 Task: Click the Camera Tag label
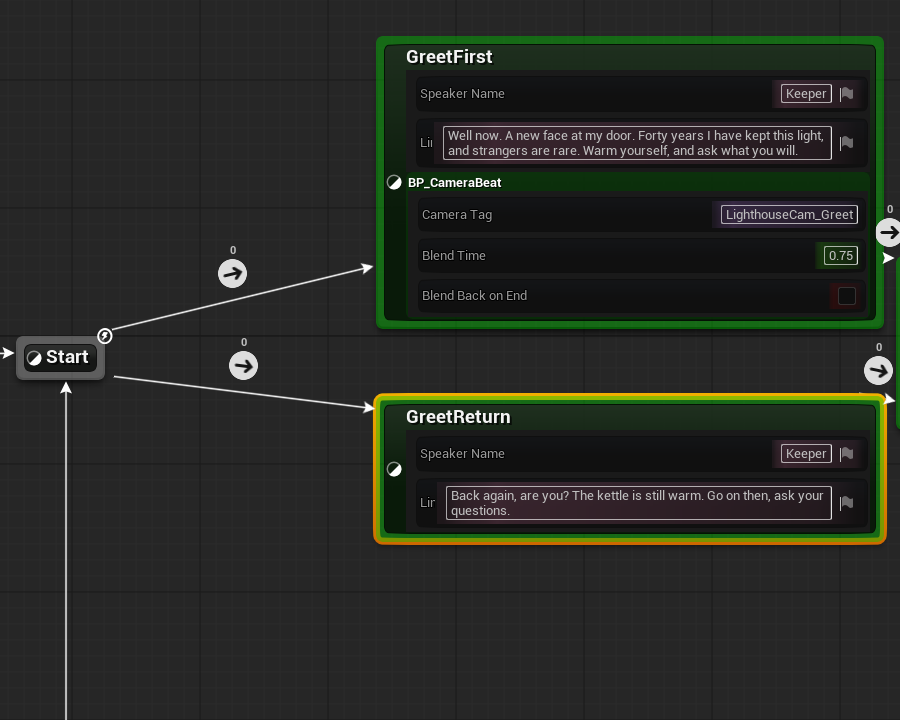(457, 215)
